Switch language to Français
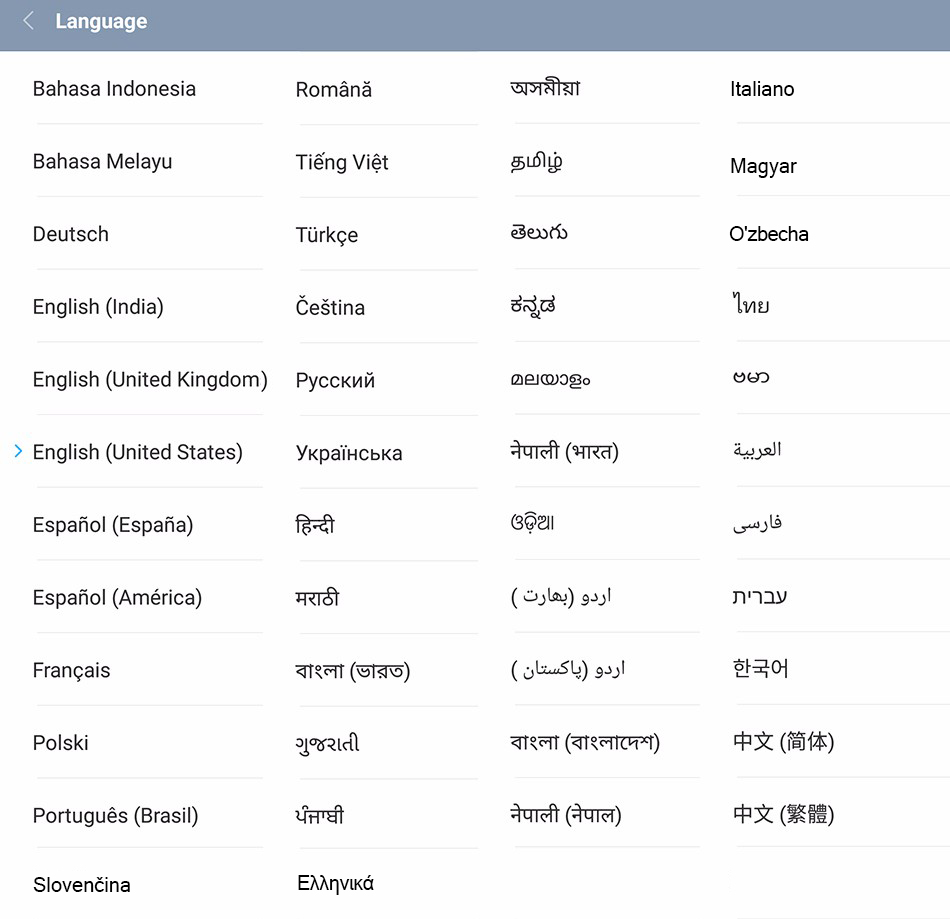This screenshot has width=950, height=919. (72, 670)
